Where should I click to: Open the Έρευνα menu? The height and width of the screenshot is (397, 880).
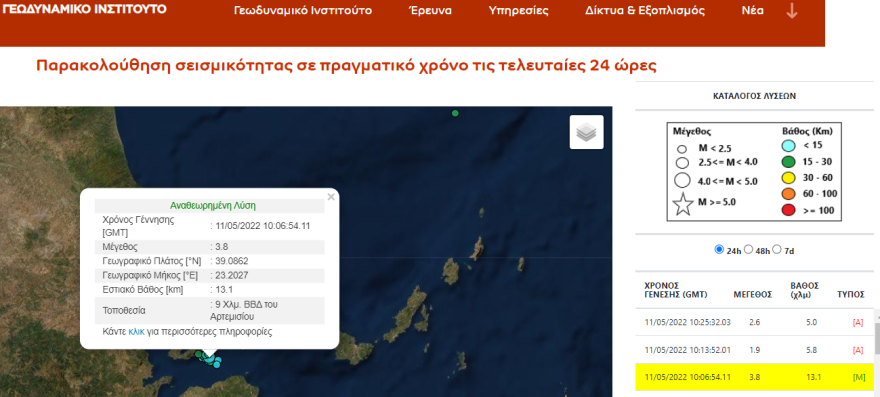click(x=430, y=11)
